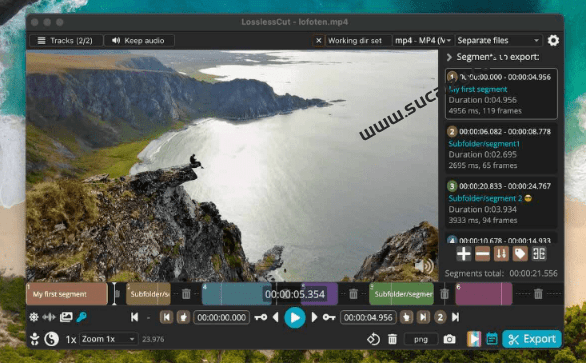586x363 pixels.
Task: Toggle keyframe display with the blue key icon
Action: tap(81, 317)
